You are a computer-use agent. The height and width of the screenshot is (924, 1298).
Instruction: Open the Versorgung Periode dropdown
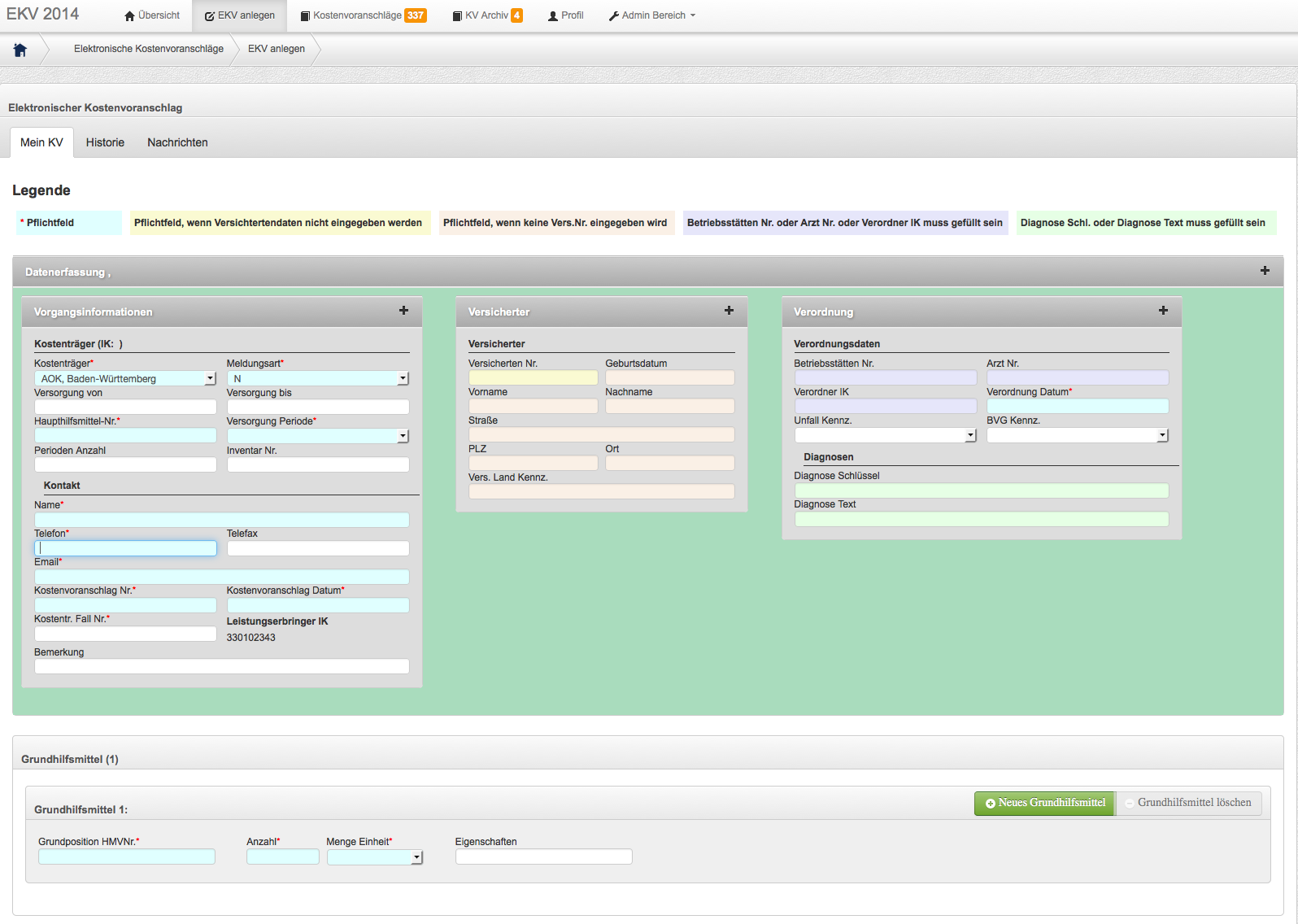click(x=317, y=436)
